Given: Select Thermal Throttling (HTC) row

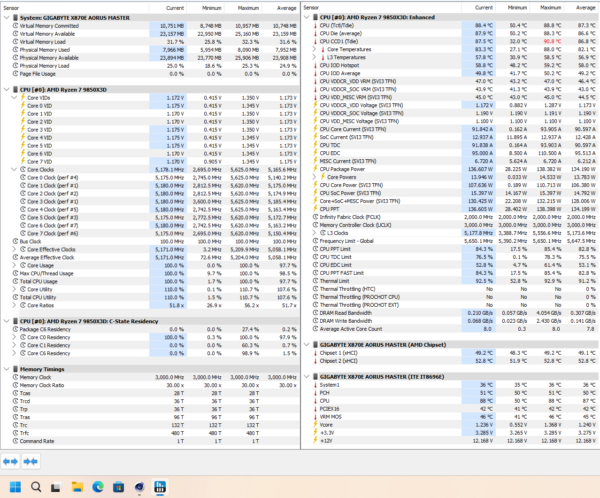Looking at the screenshot, I should (x=450, y=289).
